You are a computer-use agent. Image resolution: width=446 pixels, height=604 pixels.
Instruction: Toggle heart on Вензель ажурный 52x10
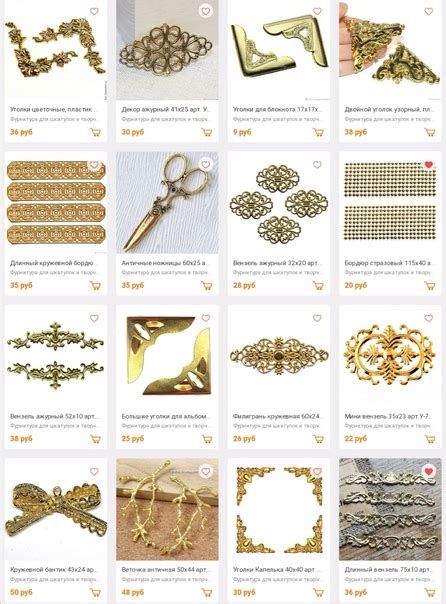point(94,318)
